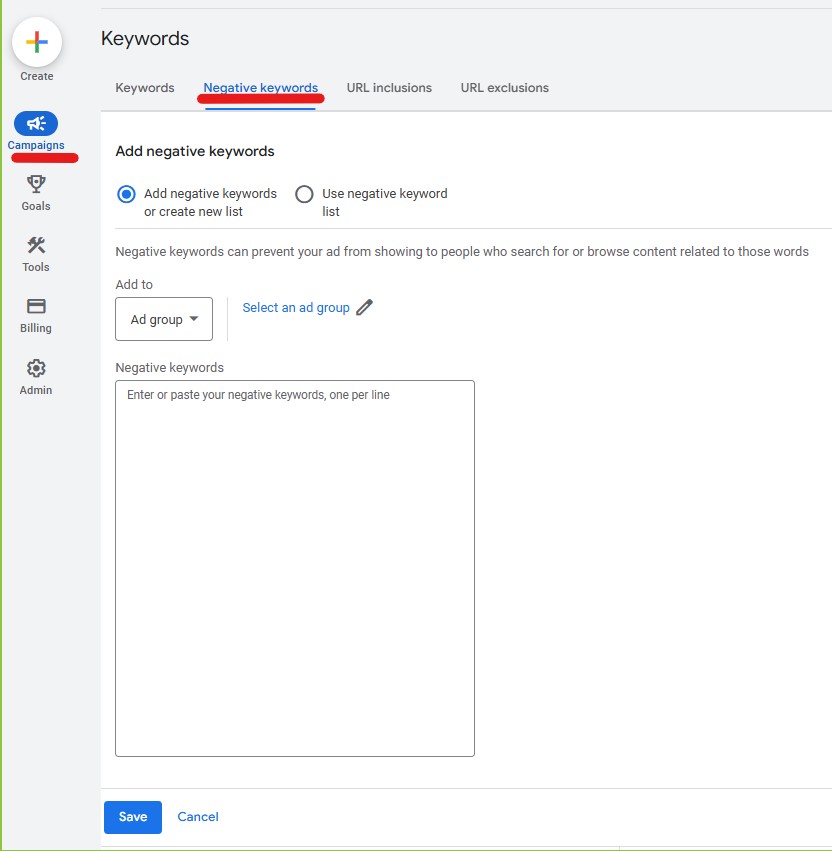The width and height of the screenshot is (832, 851).
Task: Open Campaigns from the megaphone icon
Action: tap(36, 124)
